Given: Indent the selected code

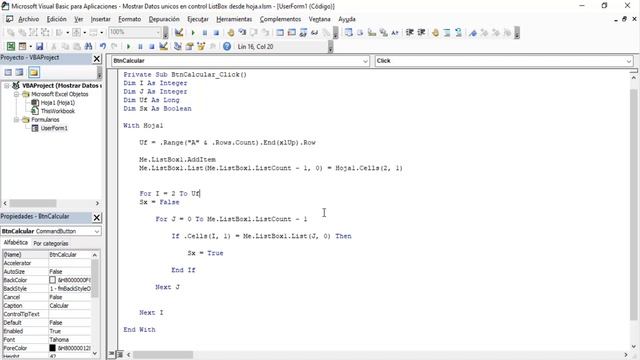Looking at the screenshot, I should click(410, 33).
